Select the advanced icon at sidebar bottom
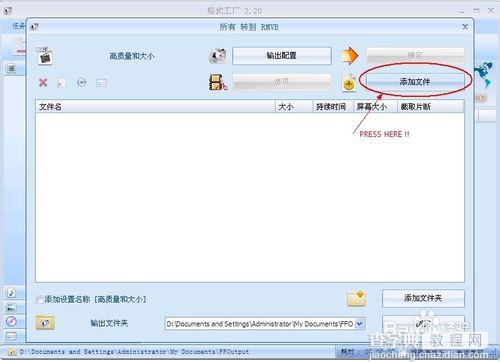Screen dimensions: 500x362 coord(11,336)
